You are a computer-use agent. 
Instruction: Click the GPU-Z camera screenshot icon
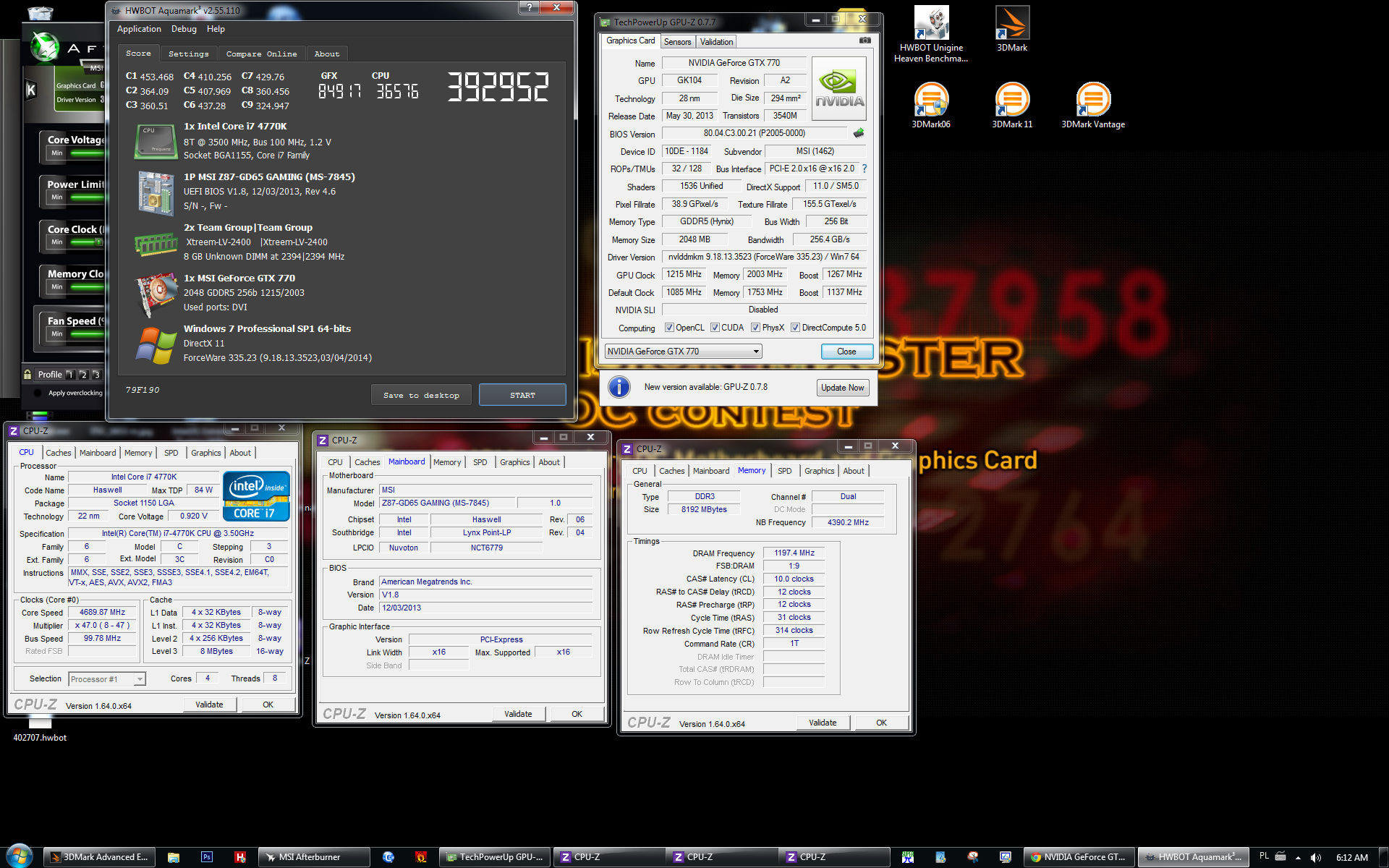pos(865,41)
